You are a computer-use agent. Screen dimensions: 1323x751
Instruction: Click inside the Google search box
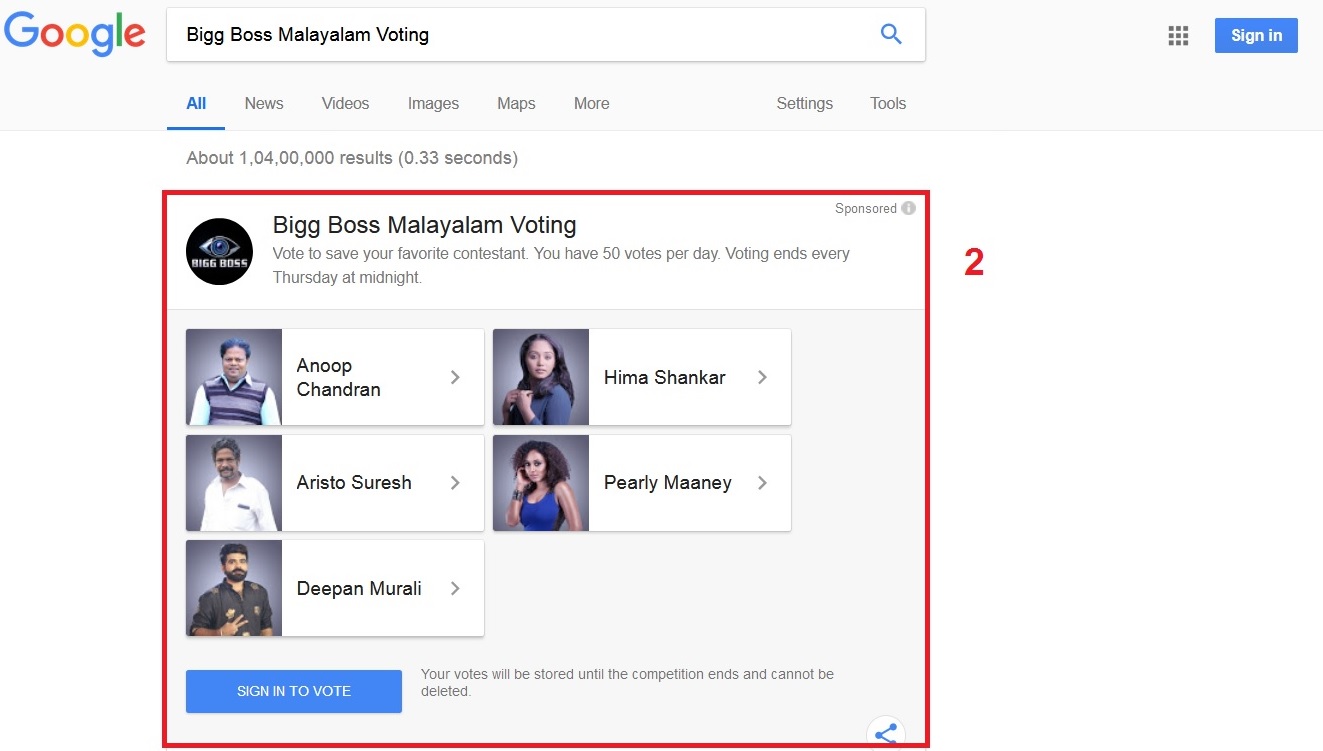click(x=520, y=35)
